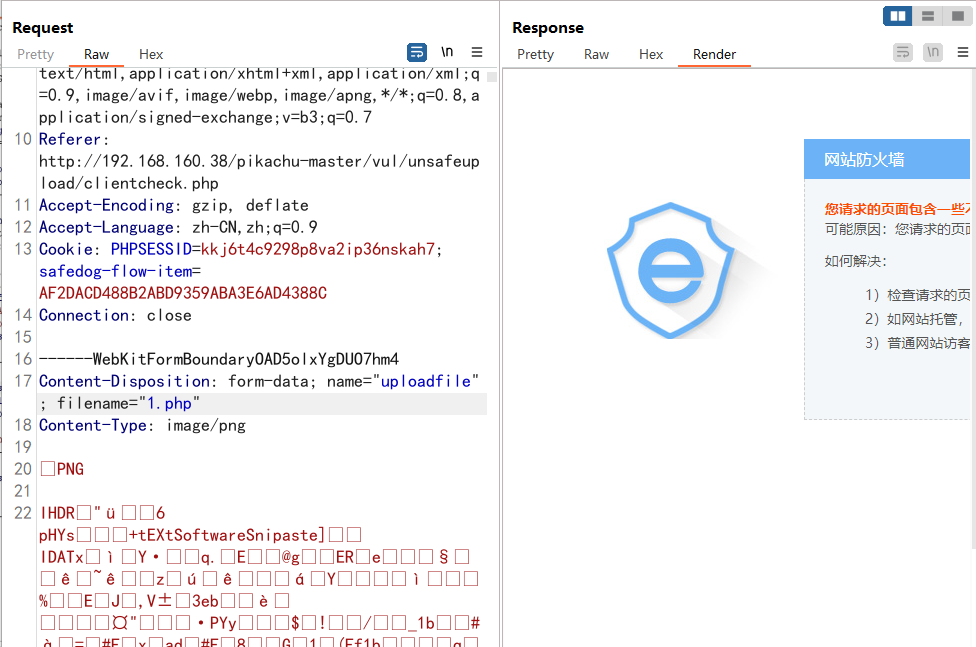Click the 网站防火墙 header in rendered page
976x647 pixels.
tap(864, 160)
